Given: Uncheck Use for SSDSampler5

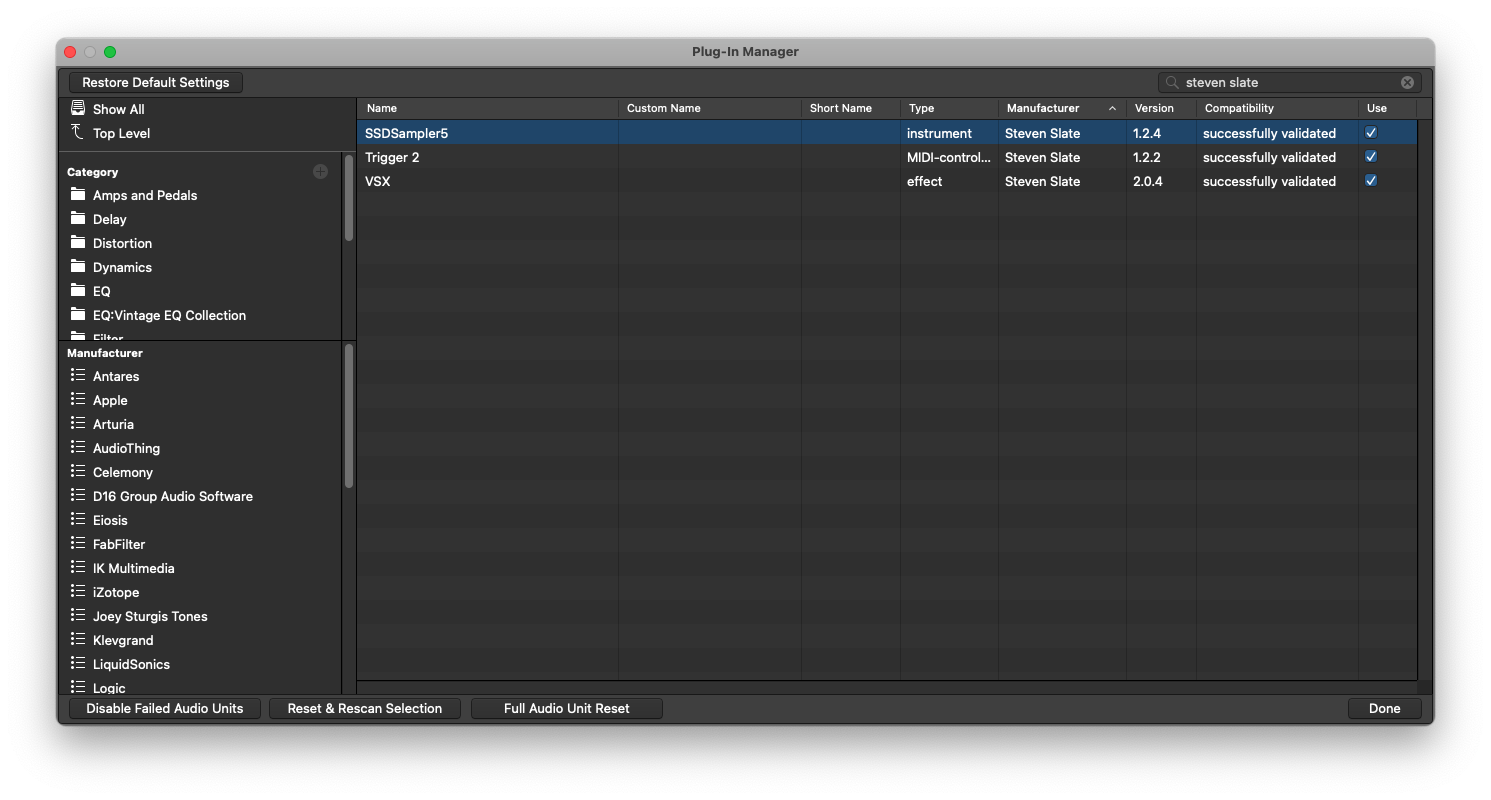Looking at the screenshot, I should click(1371, 132).
